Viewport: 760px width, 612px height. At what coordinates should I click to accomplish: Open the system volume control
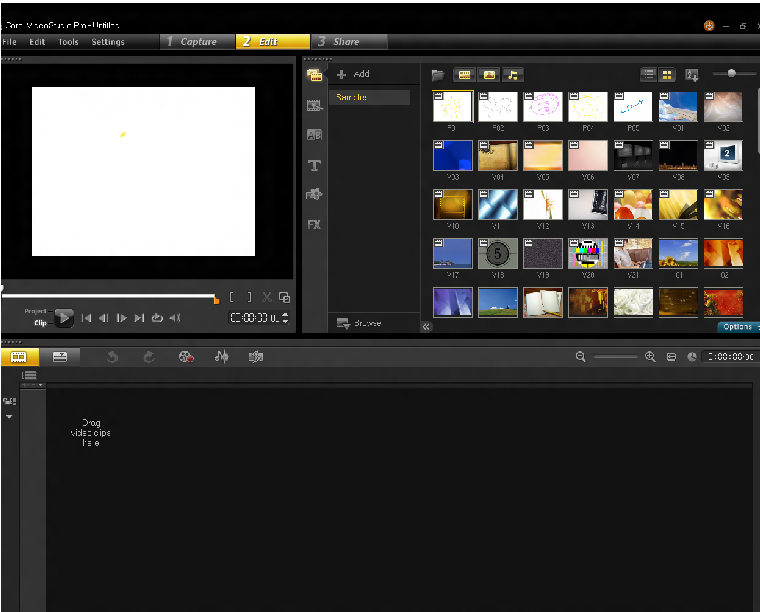click(175, 318)
